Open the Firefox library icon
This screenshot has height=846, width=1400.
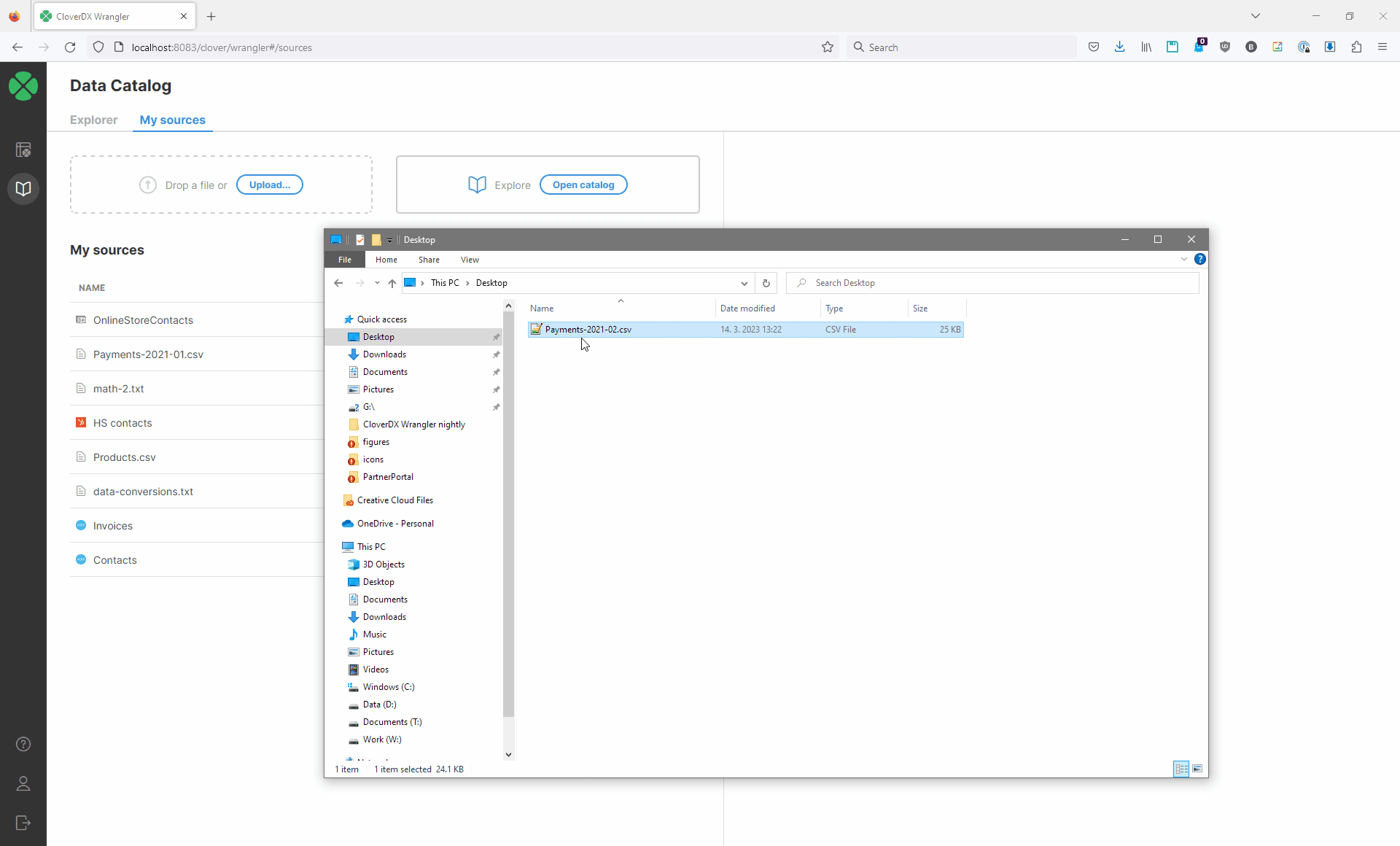point(1146,47)
